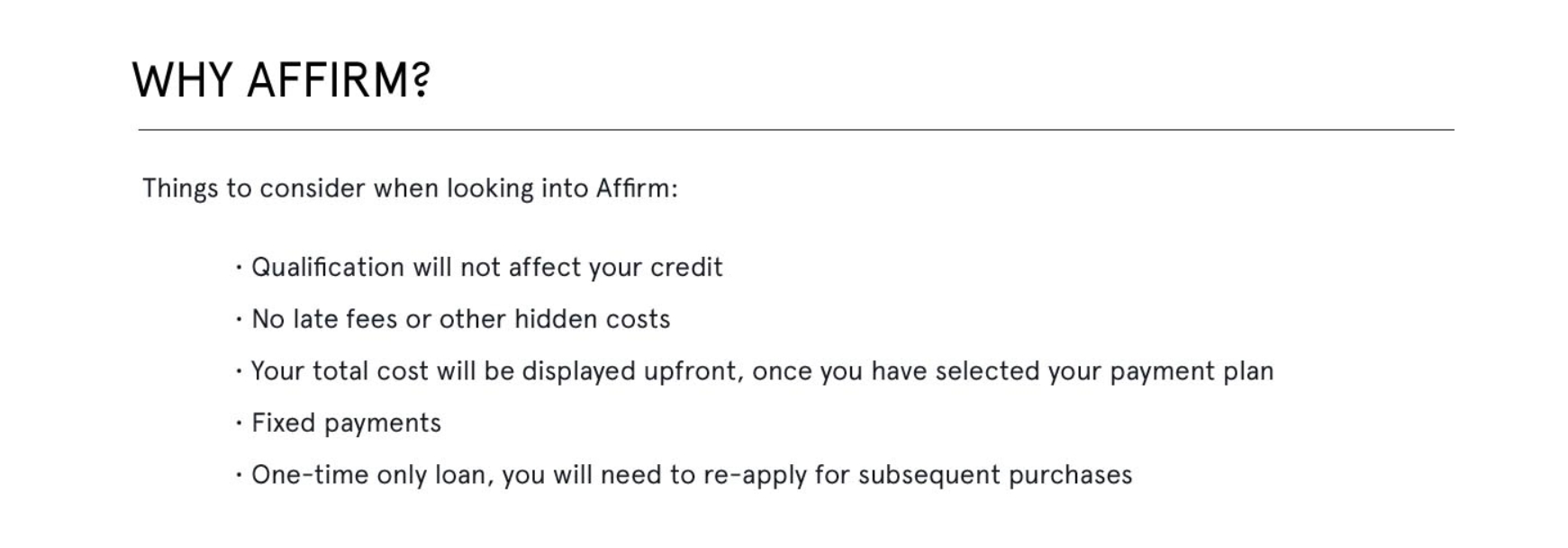This screenshot has height=548, width=1568.
Task: Select the "Your total cost" bullet line
Action: [x=762, y=371]
